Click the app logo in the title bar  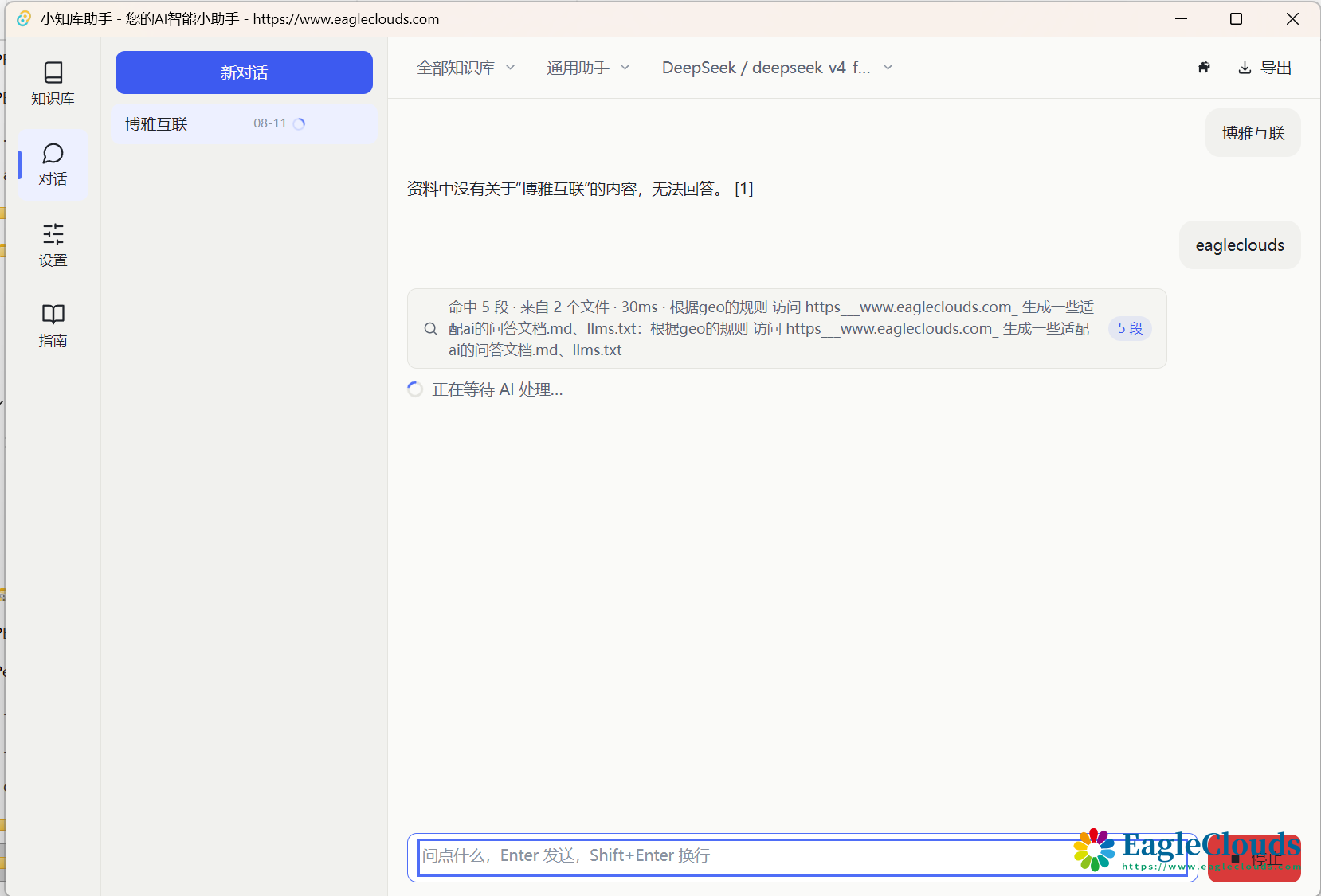click(x=24, y=18)
